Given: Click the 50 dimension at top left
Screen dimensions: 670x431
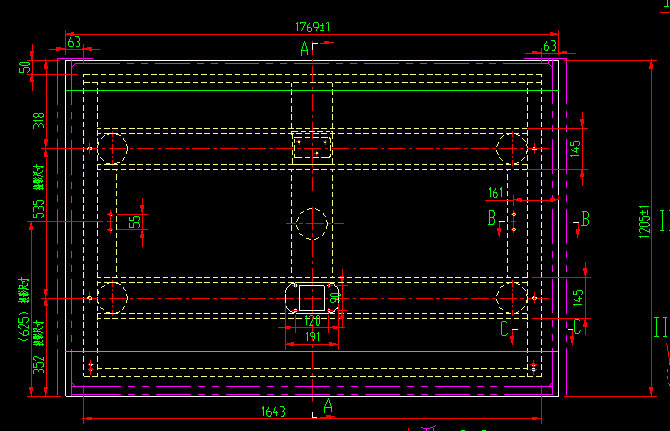Looking at the screenshot, I should click(24, 68).
